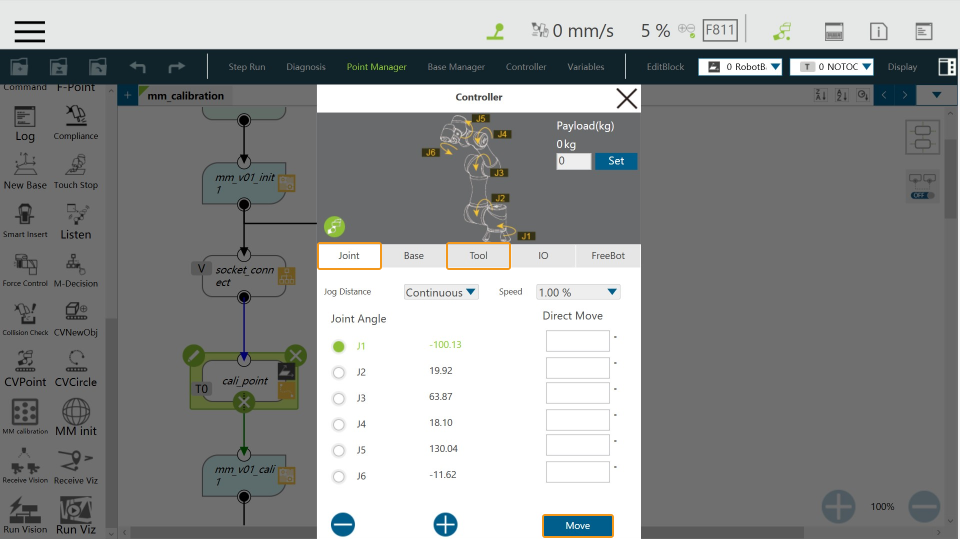Switch to the Joint tab
Viewport: 960px width, 539px height.
[349, 255]
